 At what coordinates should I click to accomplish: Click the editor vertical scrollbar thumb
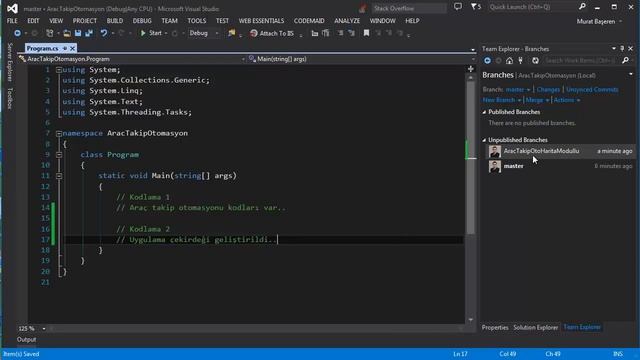point(471,157)
